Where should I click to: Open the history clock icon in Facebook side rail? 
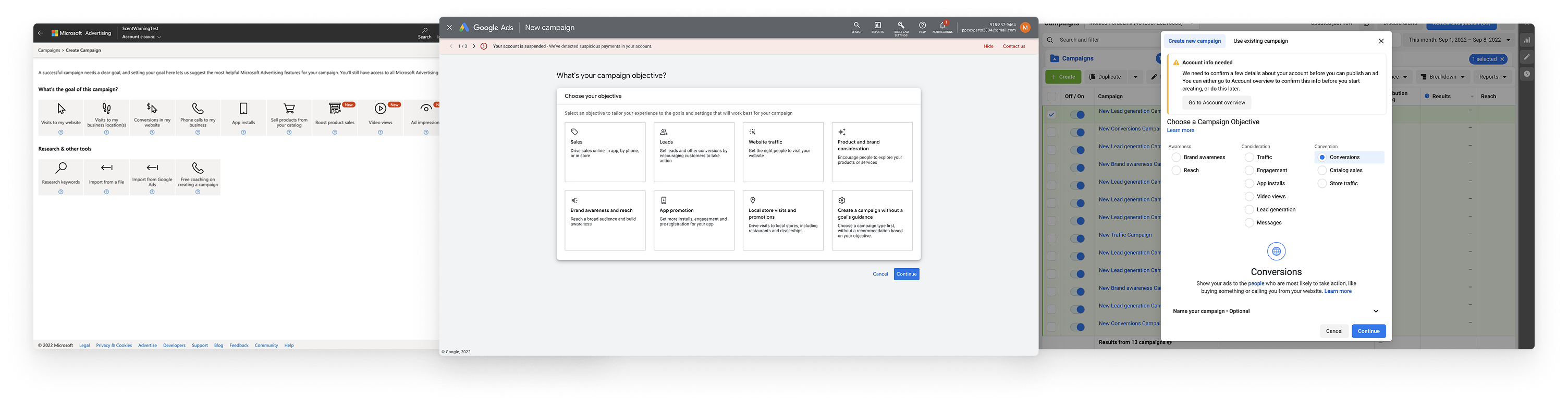pos(1527,74)
